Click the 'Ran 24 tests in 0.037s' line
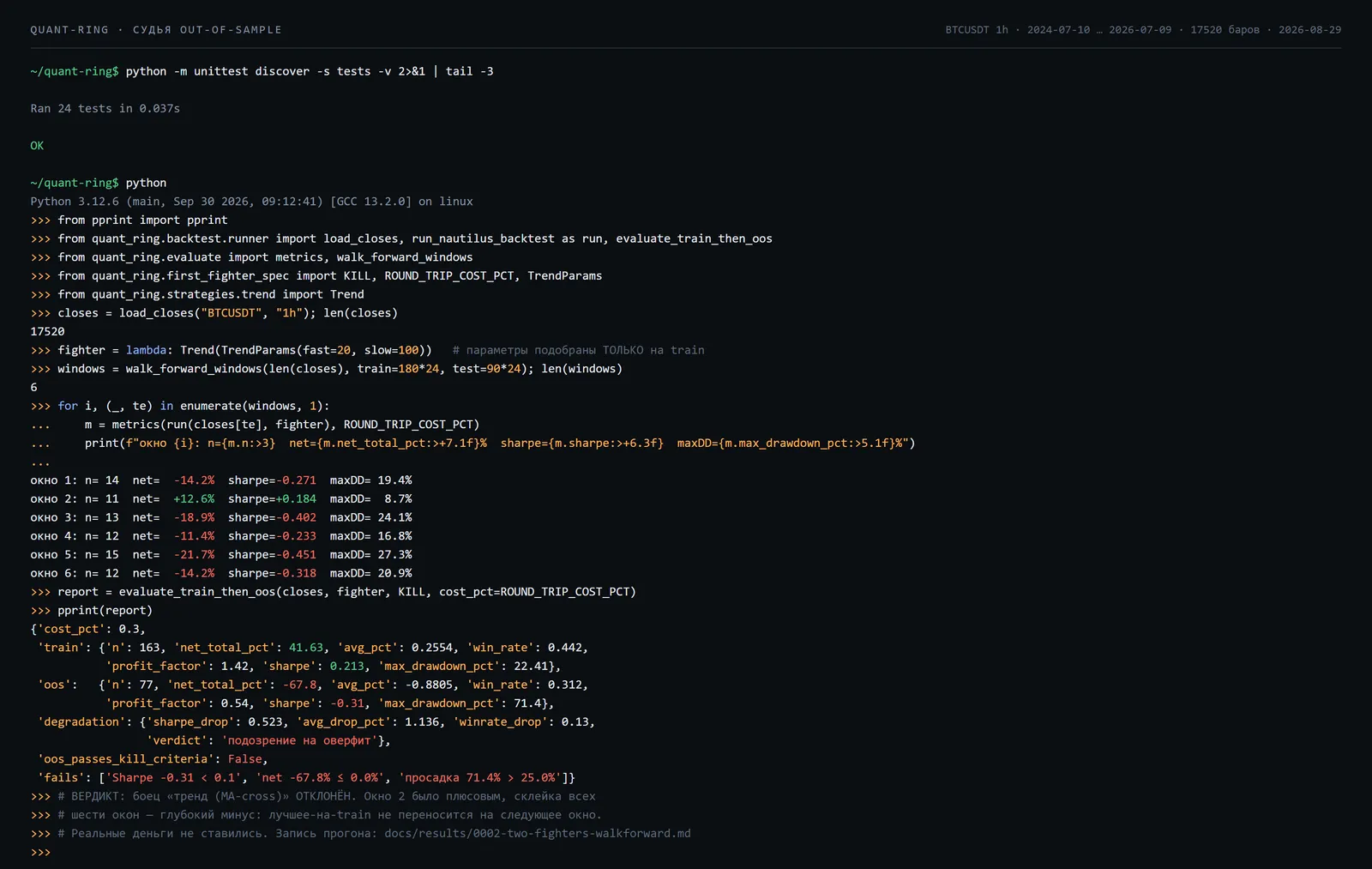 pos(105,108)
